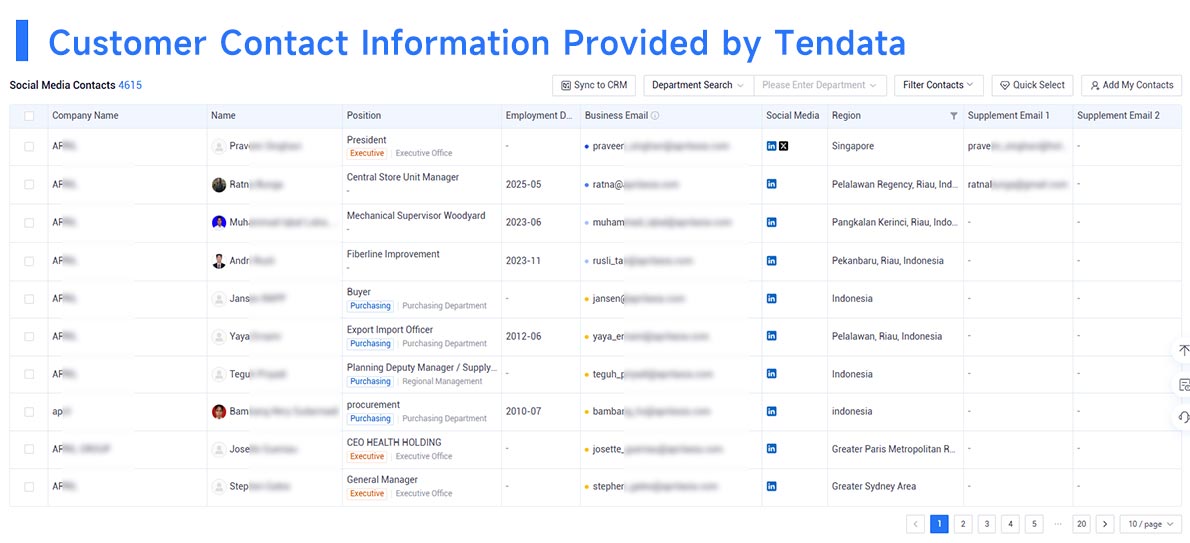This screenshot has height=543, width=1190.
Task: Click the Region column filter icon
Action: click(x=953, y=115)
